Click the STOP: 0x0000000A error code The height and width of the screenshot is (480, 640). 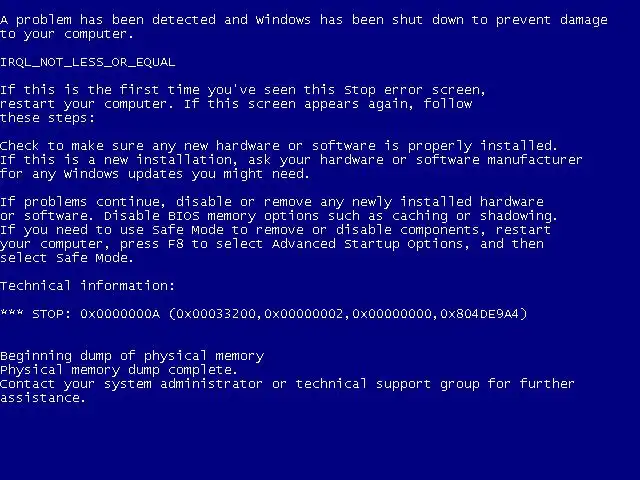pyautogui.click(x=96, y=314)
